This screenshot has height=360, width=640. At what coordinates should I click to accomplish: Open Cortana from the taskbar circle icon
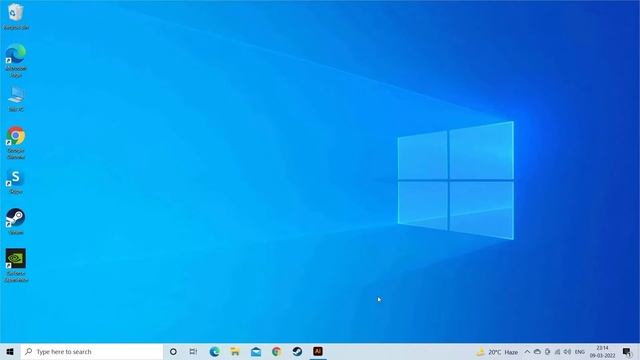coord(173,351)
